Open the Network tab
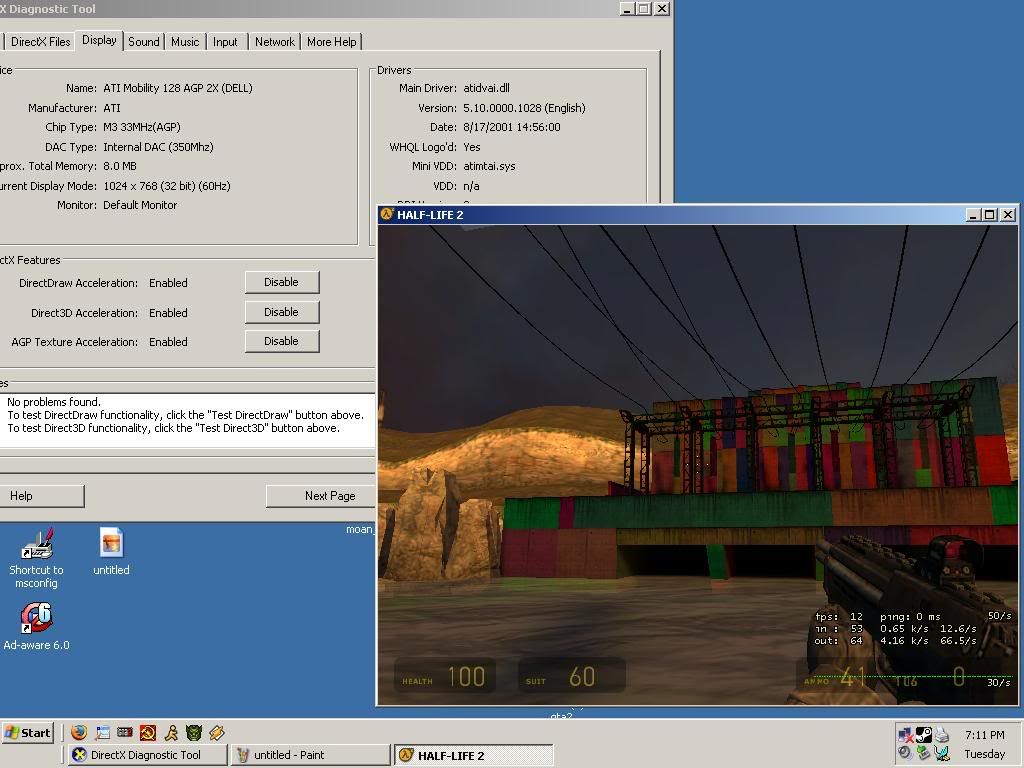Image resolution: width=1024 pixels, height=768 pixels. click(274, 42)
